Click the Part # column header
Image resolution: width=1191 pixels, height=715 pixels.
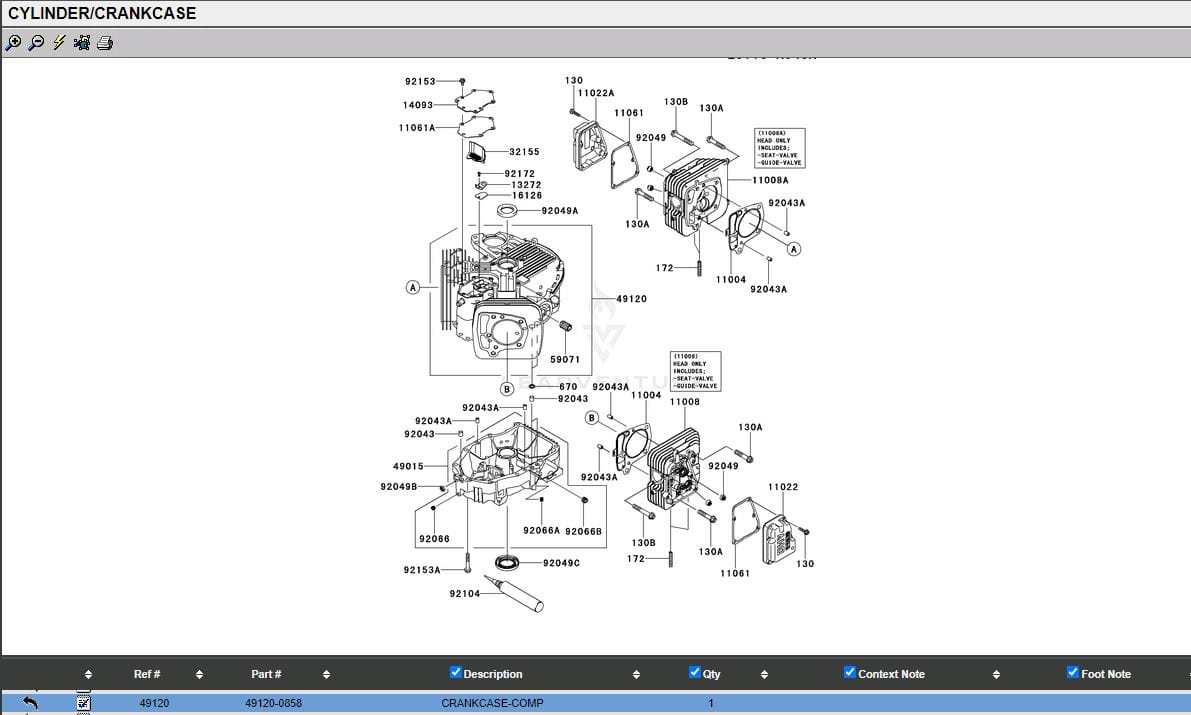click(266, 674)
